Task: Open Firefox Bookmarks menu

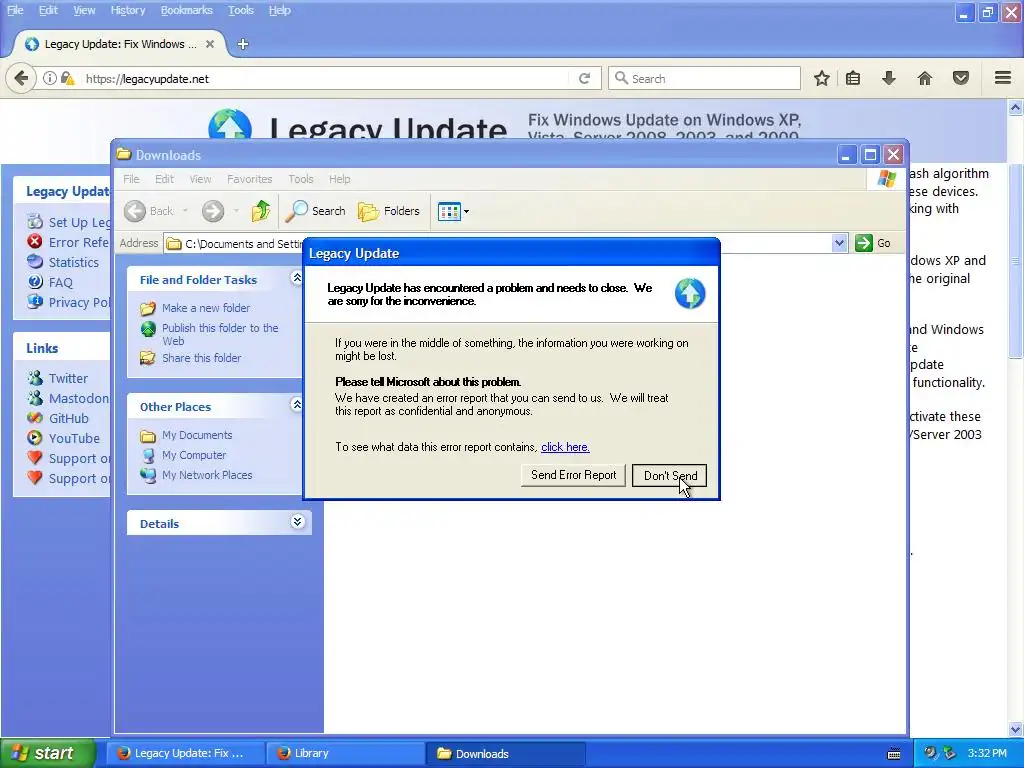Action: pos(186,10)
